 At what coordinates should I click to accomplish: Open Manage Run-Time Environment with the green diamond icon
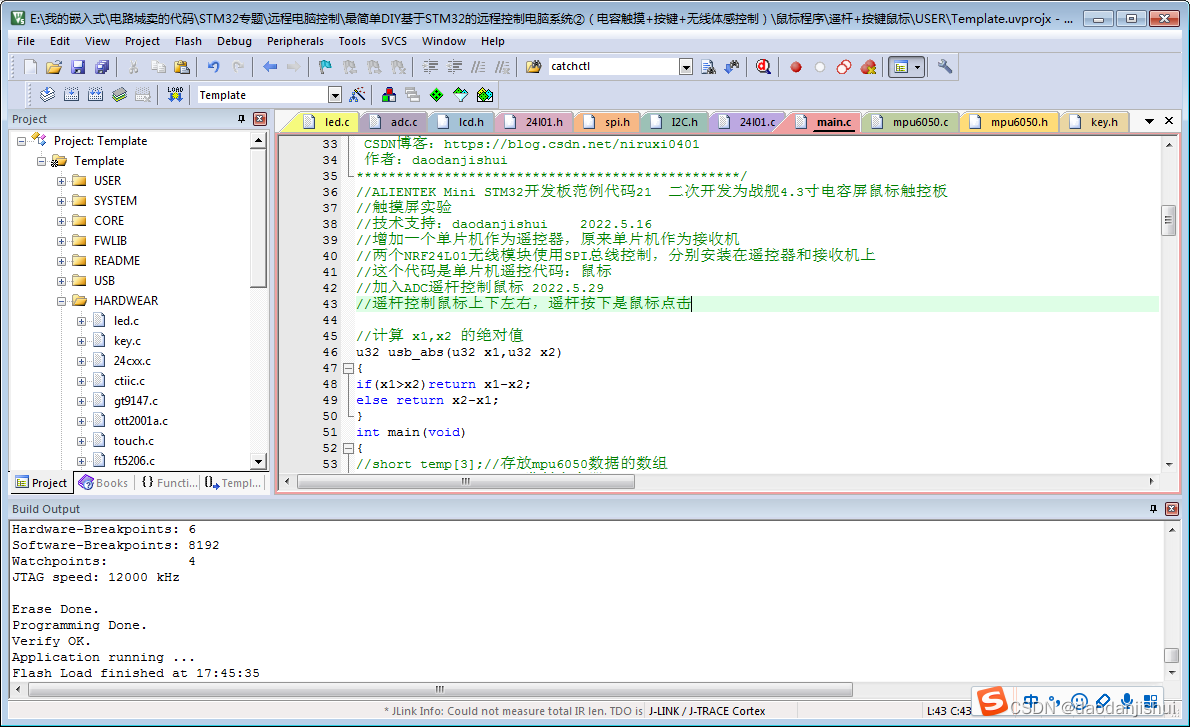(x=436, y=95)
